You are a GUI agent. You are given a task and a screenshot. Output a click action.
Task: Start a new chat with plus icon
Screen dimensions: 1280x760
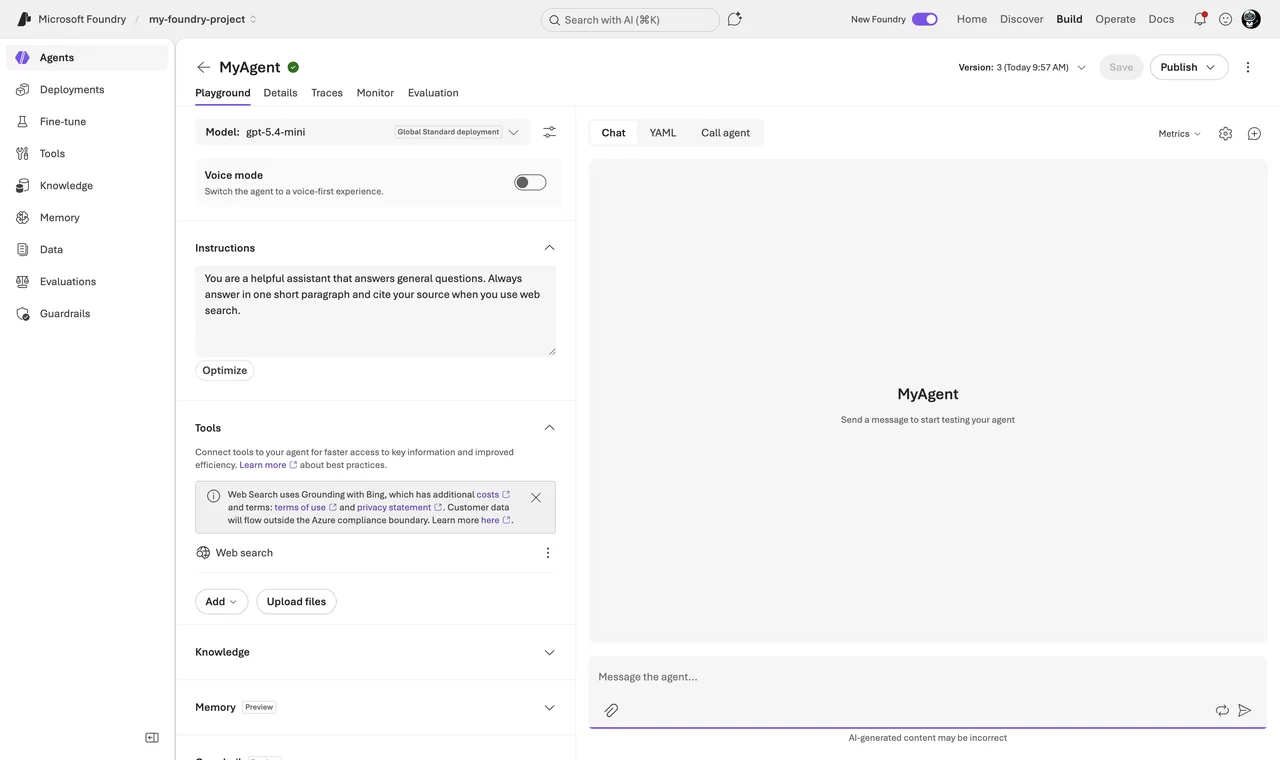click(x=1254, y=134)
